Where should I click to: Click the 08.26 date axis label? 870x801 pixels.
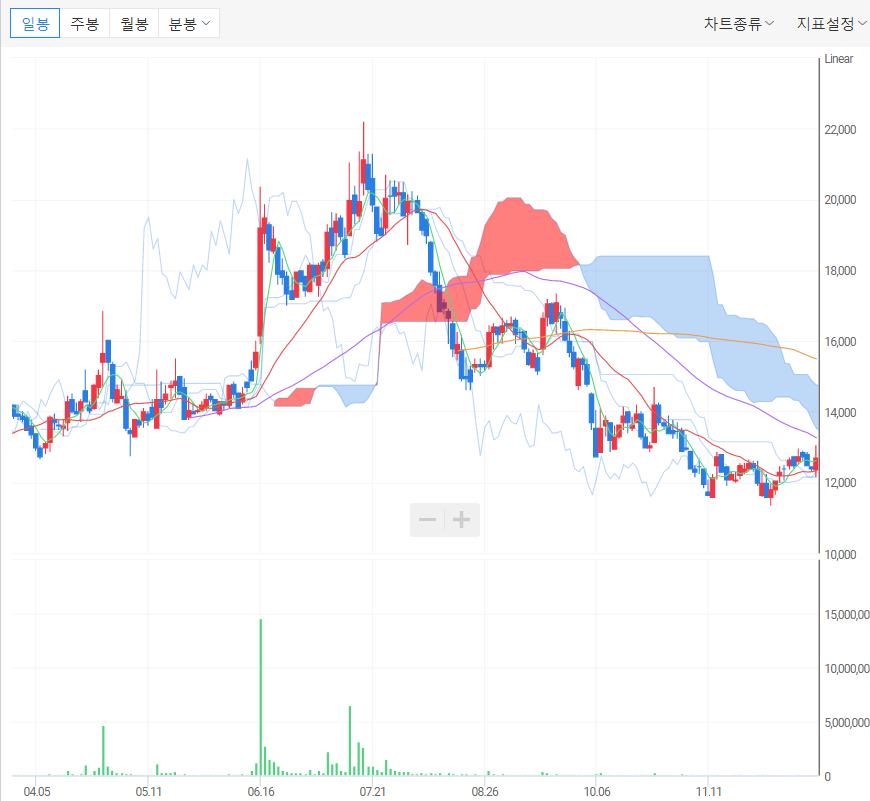[485, 791]
